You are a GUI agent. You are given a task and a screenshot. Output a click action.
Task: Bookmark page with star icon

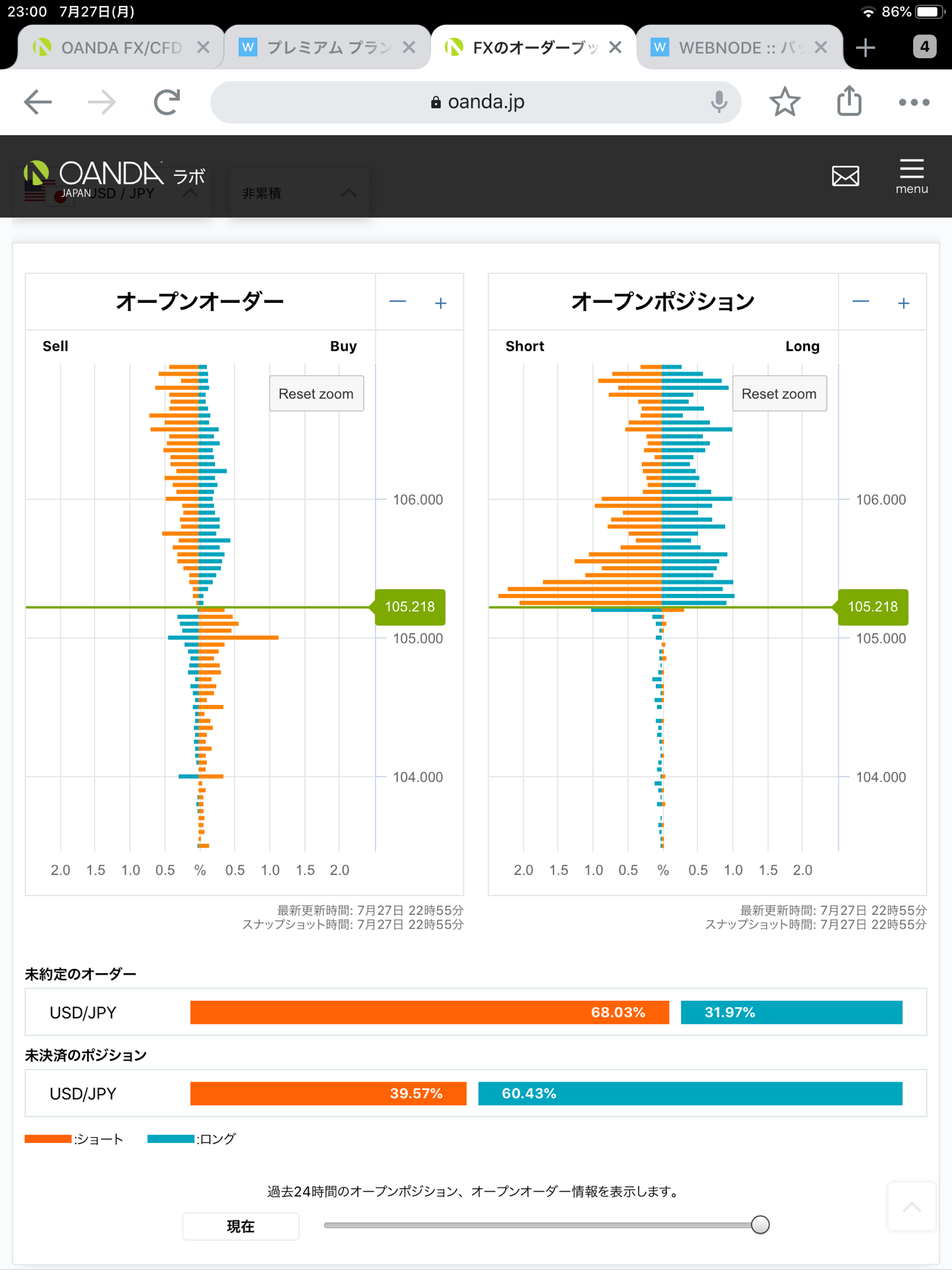tap(785, 102)
